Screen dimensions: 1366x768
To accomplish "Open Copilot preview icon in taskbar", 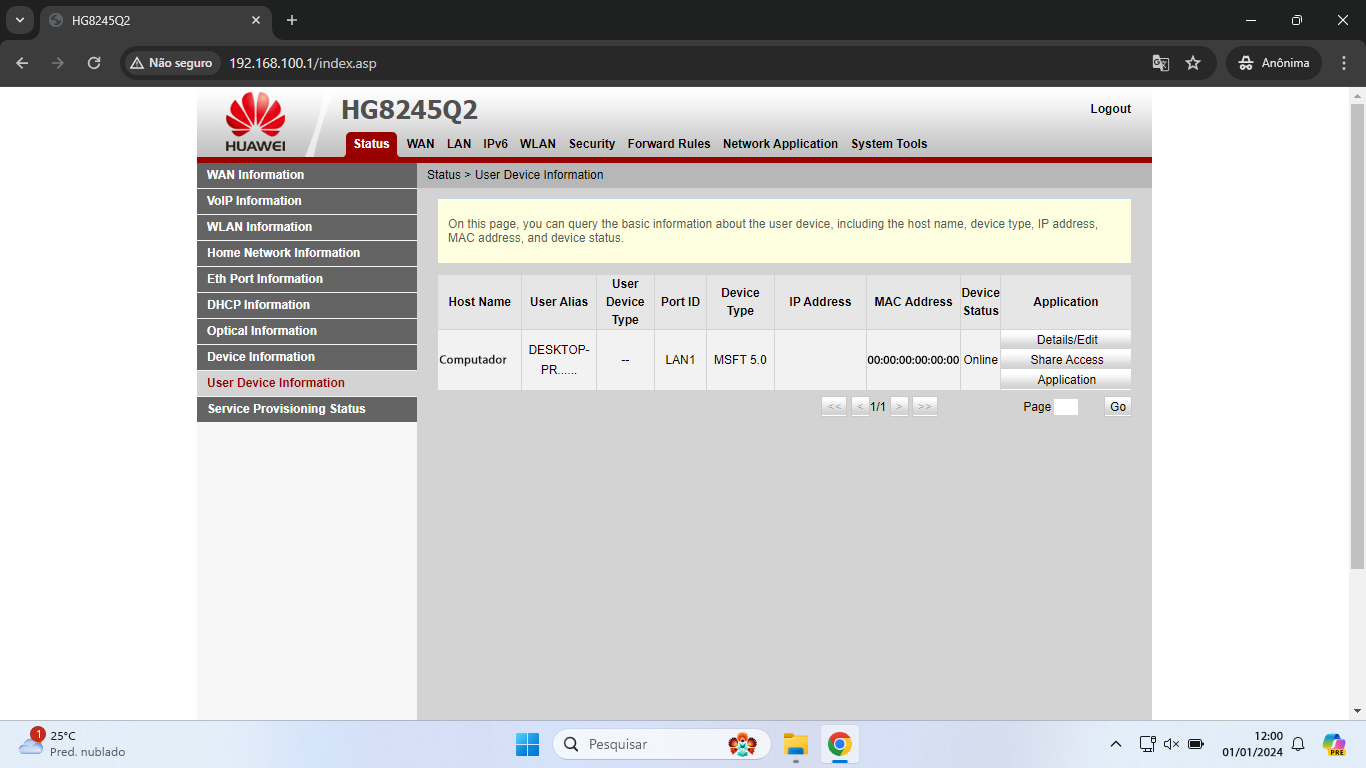I will [x=1334, y=744].
